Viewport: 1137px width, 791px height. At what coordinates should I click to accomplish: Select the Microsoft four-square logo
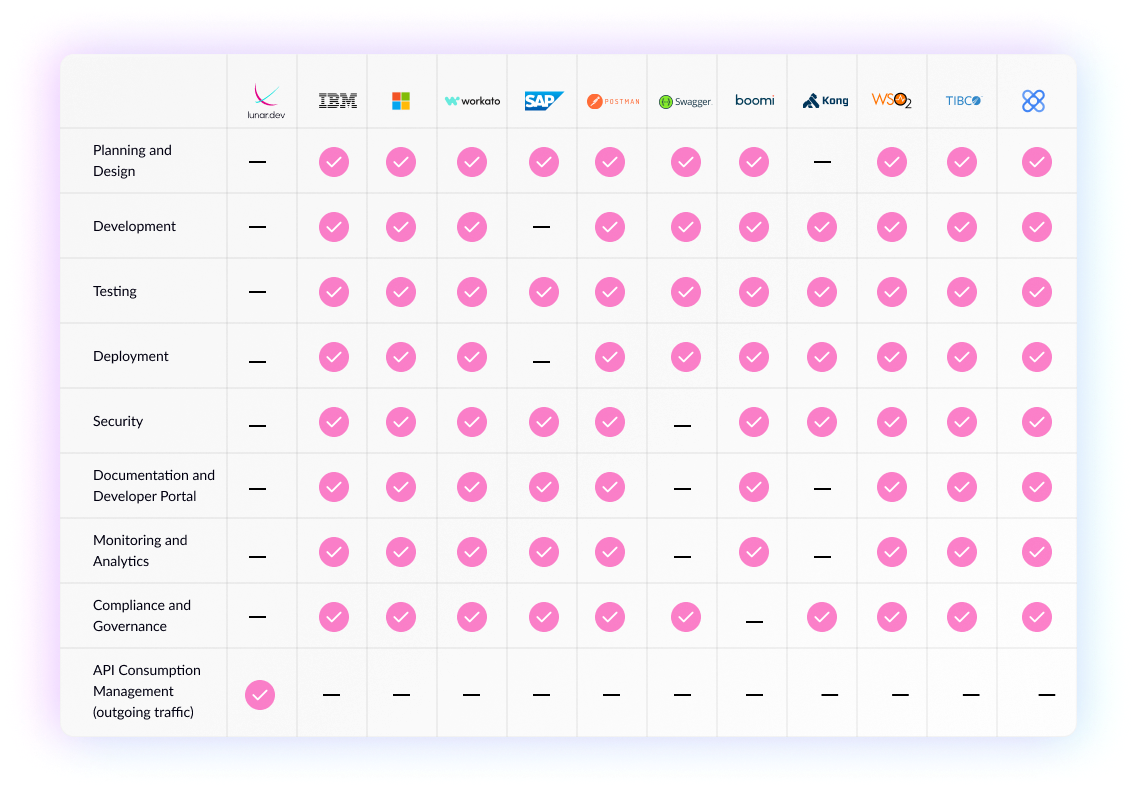pyautogui.click(x=401, y=101)
